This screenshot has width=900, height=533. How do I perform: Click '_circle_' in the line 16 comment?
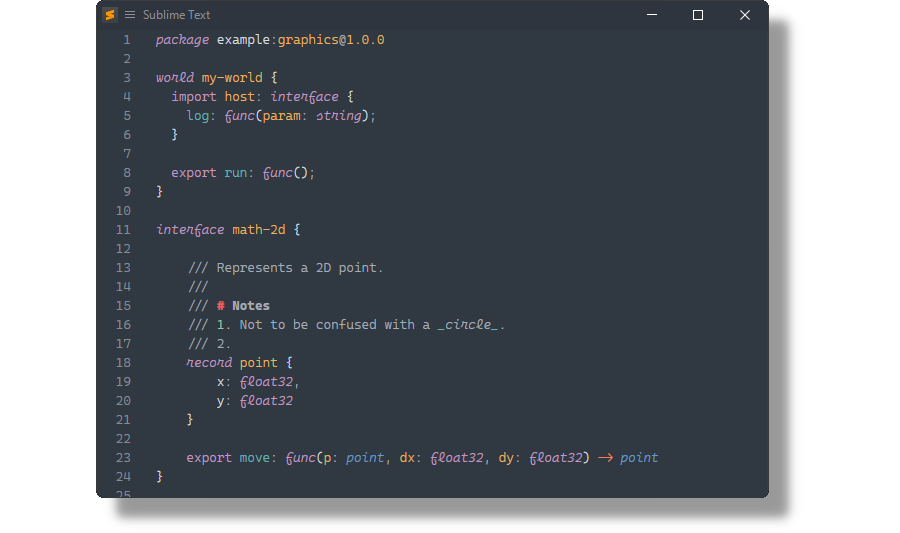click(x=468, y=325)
